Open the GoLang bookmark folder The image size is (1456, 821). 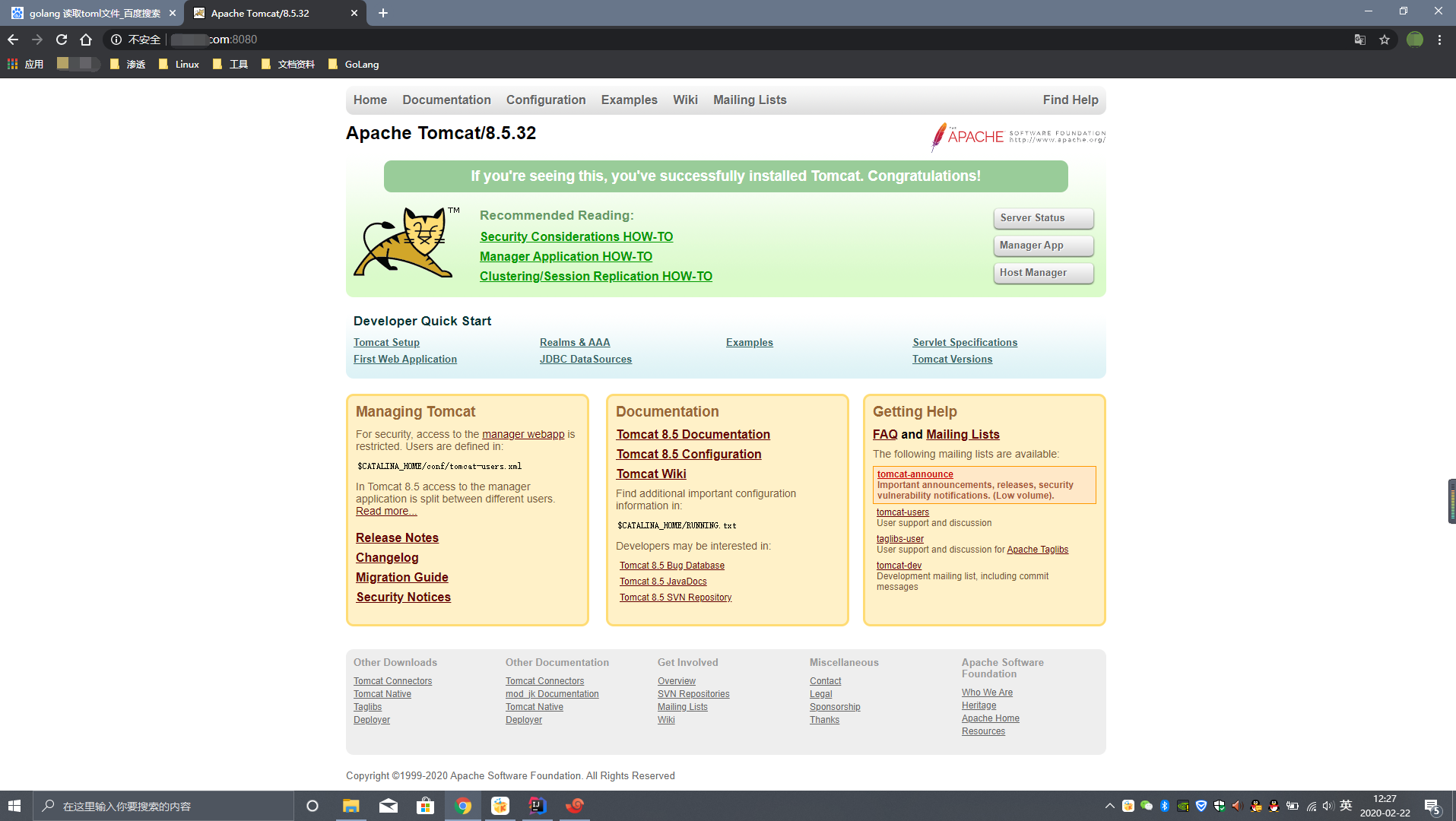(353, 64)
